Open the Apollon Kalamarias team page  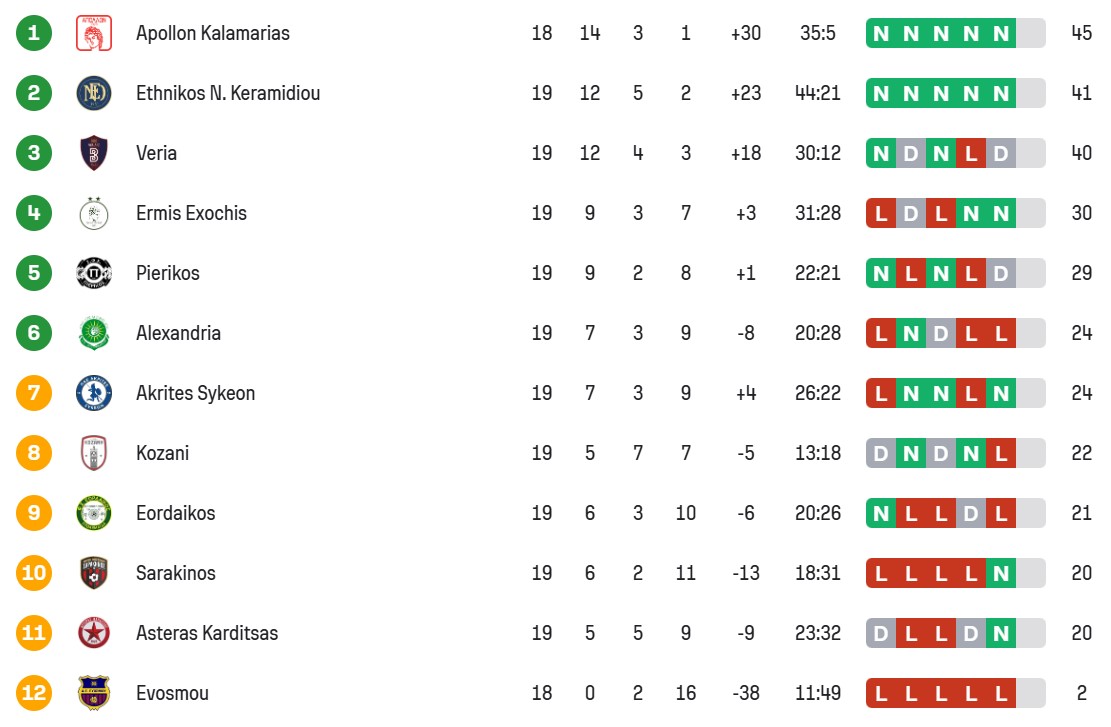click(212, 33)
